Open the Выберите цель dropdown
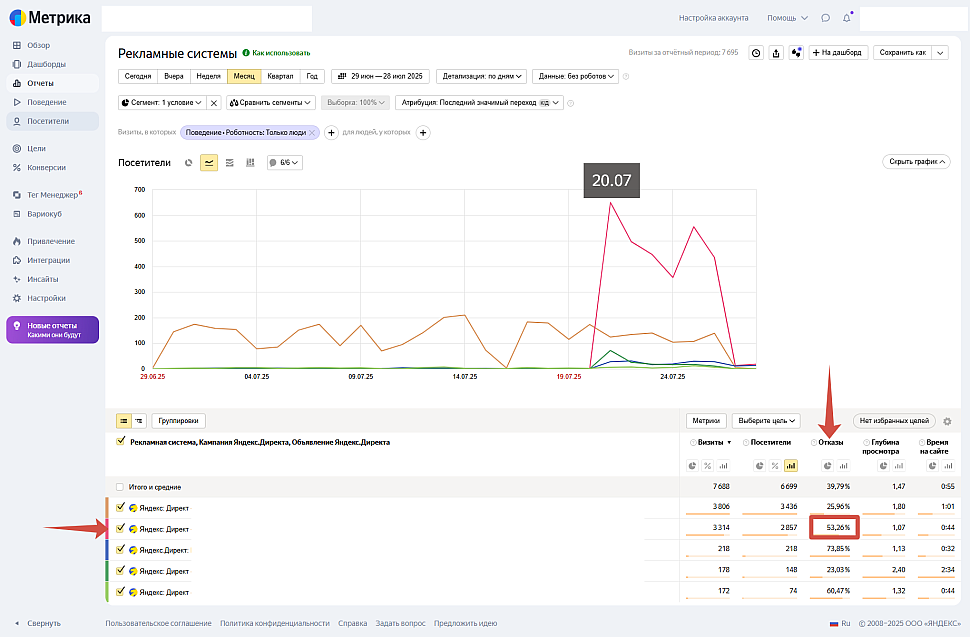 766,421
